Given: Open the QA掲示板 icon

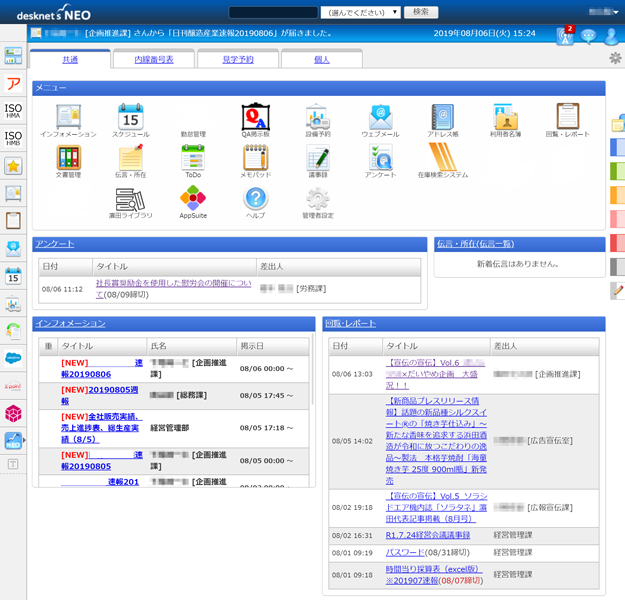Looking at the screenshot, I should (255, 116).
